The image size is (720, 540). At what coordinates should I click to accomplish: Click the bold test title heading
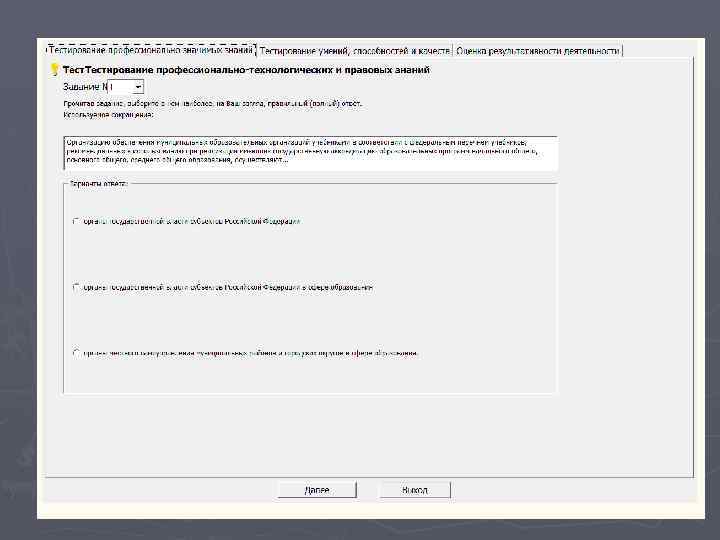coord(246,70)
